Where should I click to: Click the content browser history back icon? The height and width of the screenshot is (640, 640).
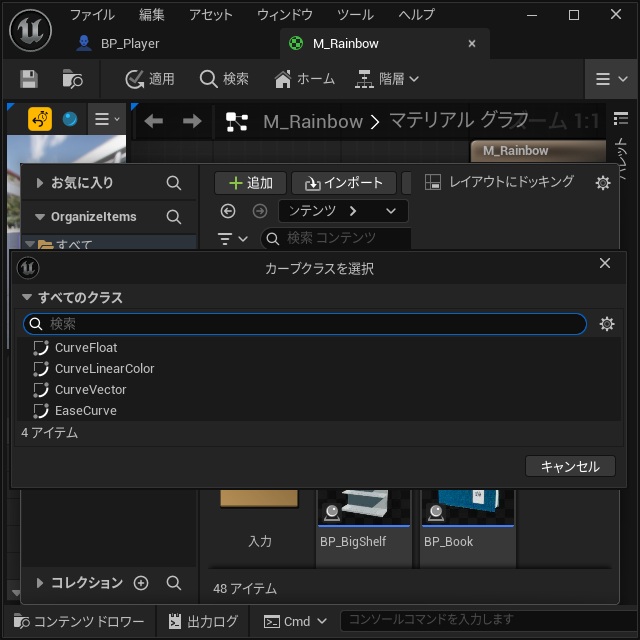click(228, 211)
